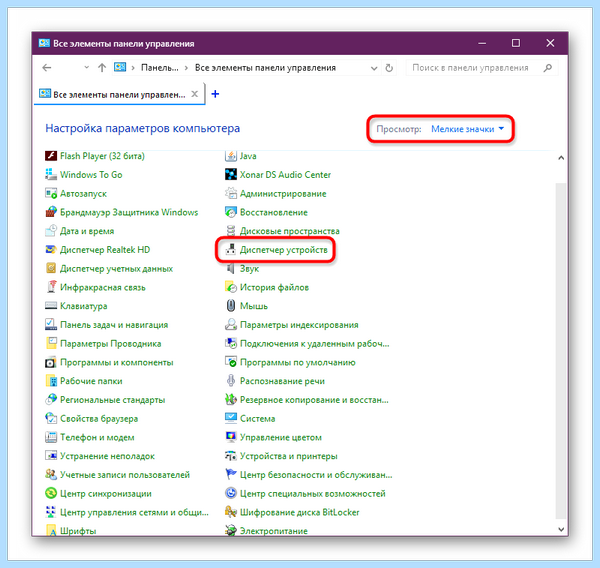Click the Мышь mouse icon
600x568 pixels.
point(231,306)
